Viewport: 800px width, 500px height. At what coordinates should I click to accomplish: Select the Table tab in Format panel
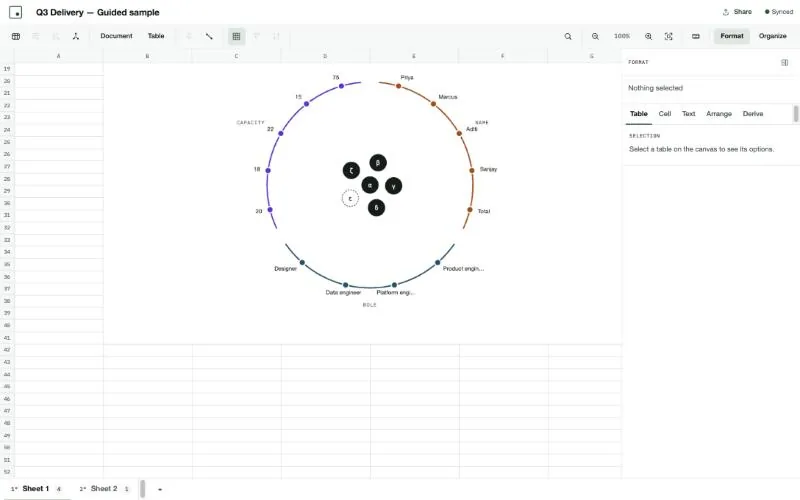(x=639, y=114)
